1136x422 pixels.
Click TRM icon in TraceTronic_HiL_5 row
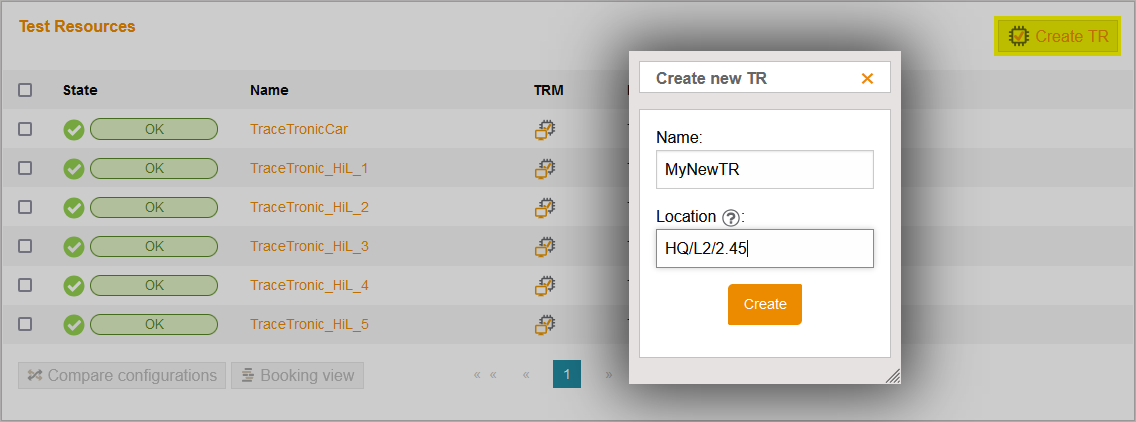coord(545,324)
